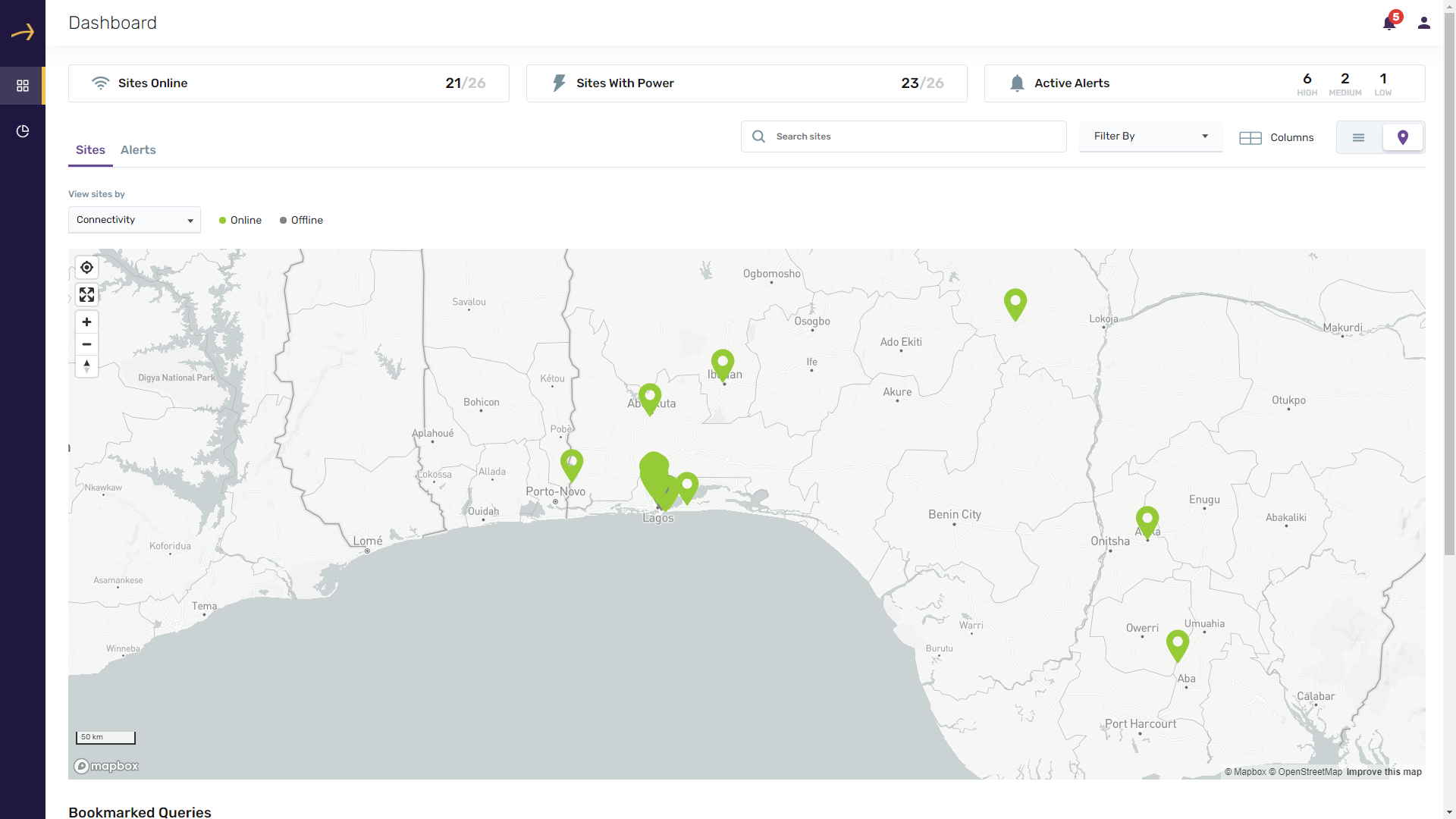1456x819 pixels.
Task: Open the Filter By dropdown
Action: (x=1150, y=136)
